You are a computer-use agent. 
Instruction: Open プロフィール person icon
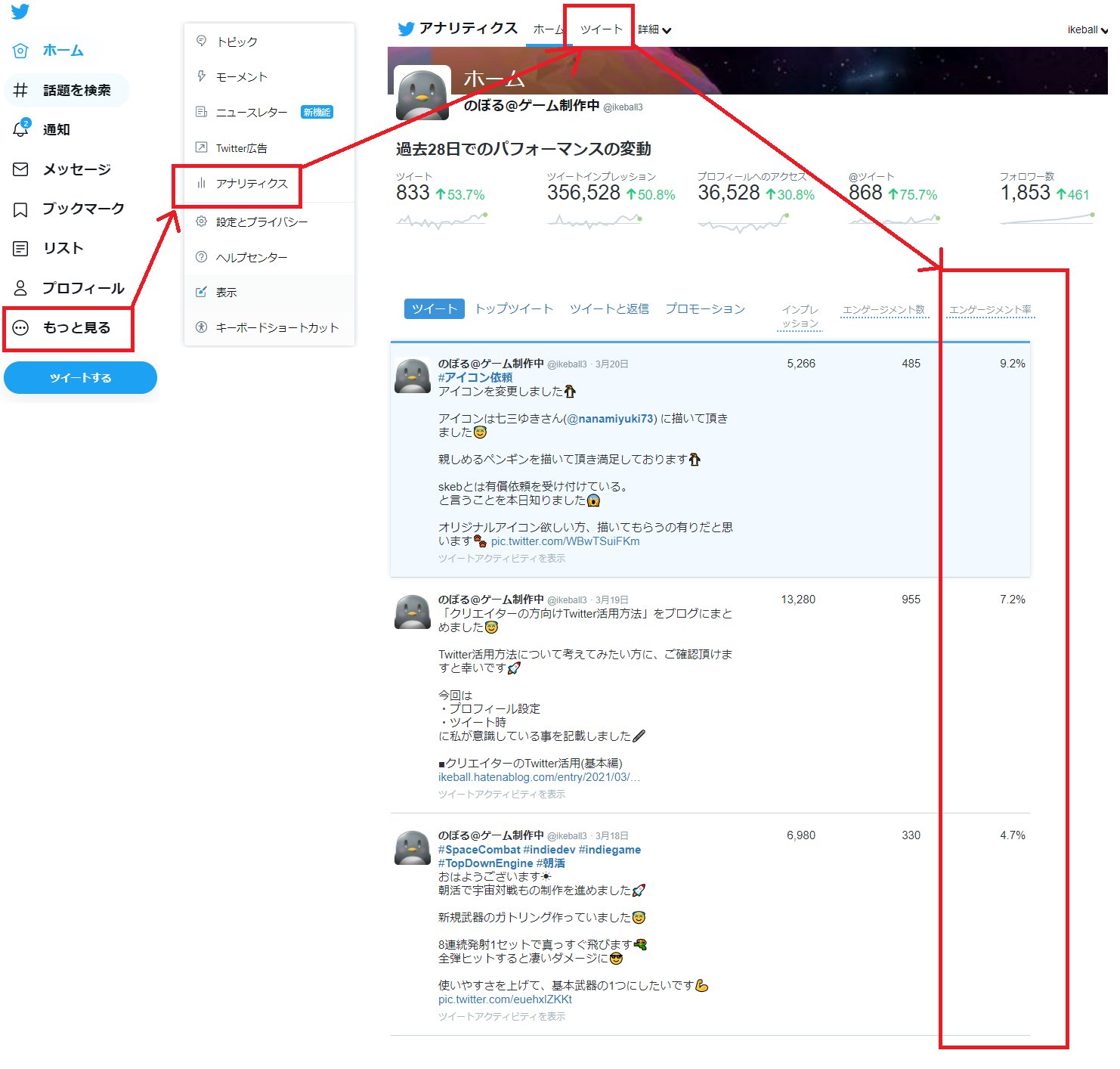pos(20,288)
